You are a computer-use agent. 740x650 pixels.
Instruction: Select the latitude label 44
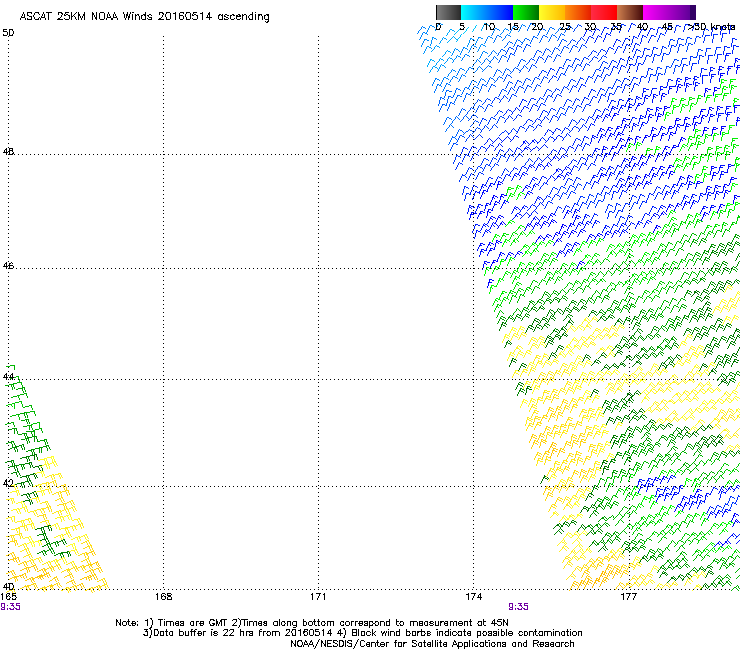click(x=8, y=377)
